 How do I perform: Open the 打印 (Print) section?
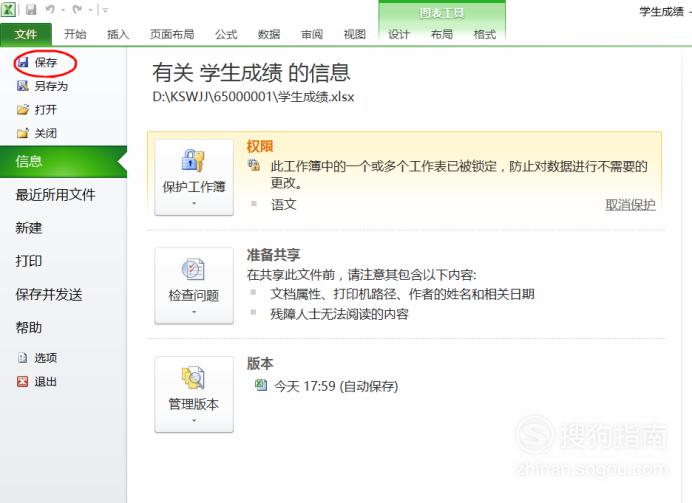tap(29, 261)
